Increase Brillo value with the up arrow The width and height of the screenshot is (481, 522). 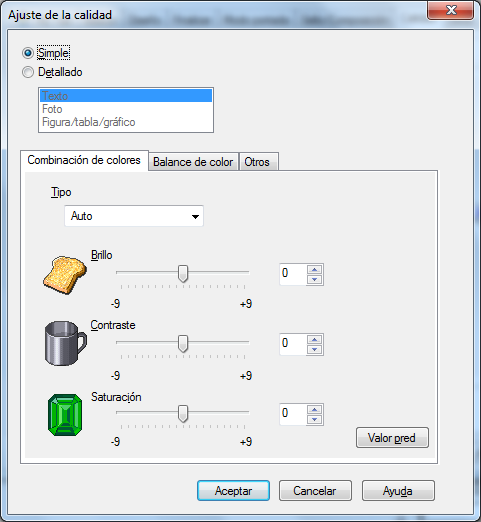(314, 269)
